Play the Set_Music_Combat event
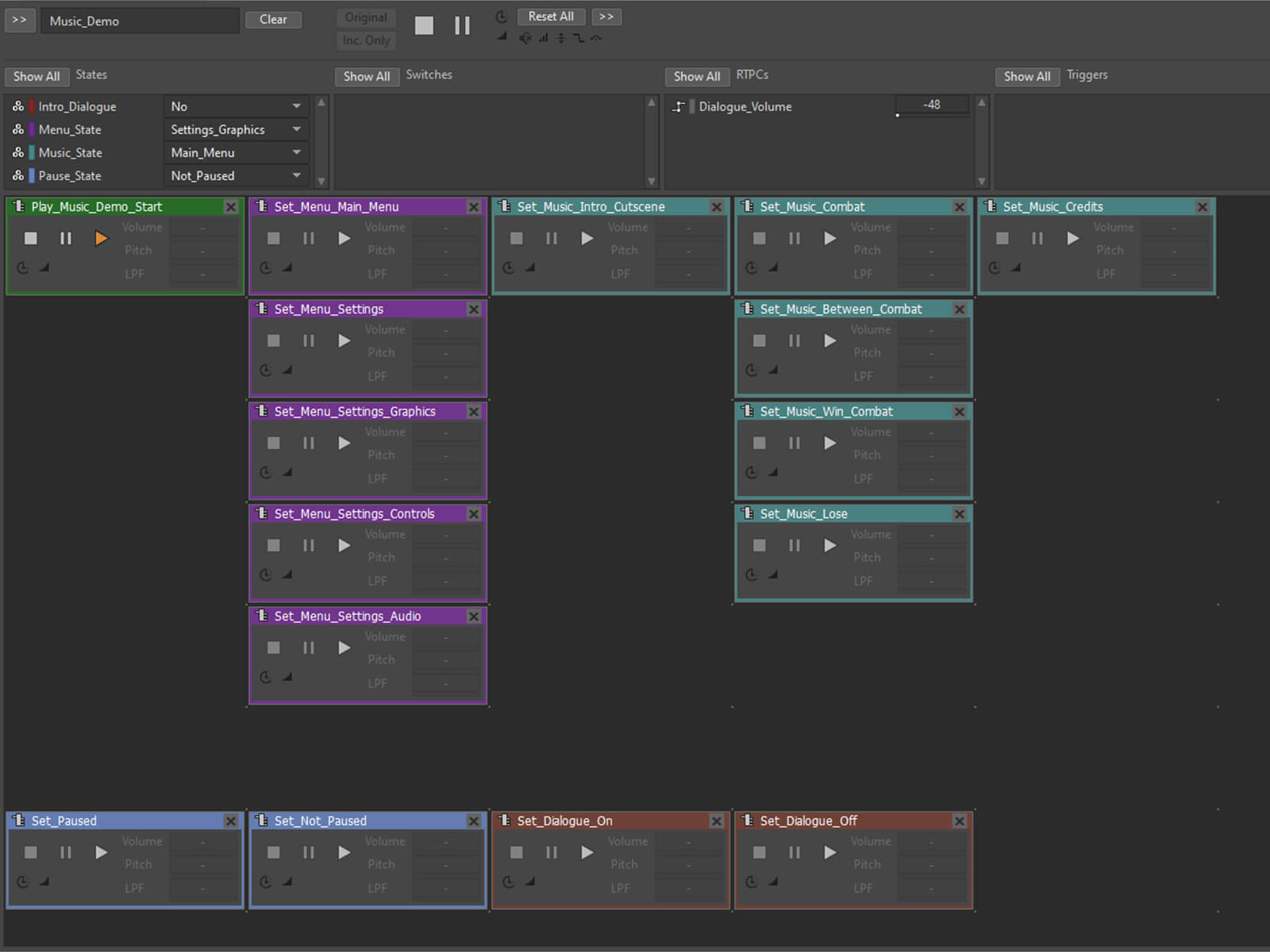This screenshot has width=1270, height=952. click(829, 238)
